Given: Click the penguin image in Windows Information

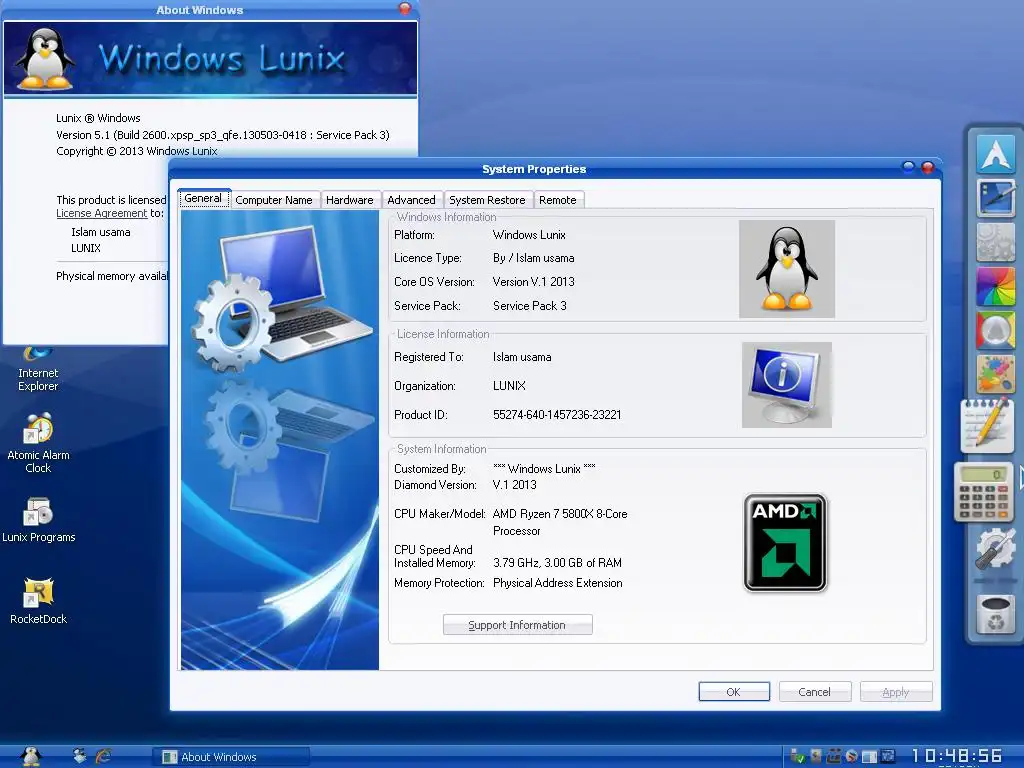Looking at the screenshot, I should click(x=787, y=269).
